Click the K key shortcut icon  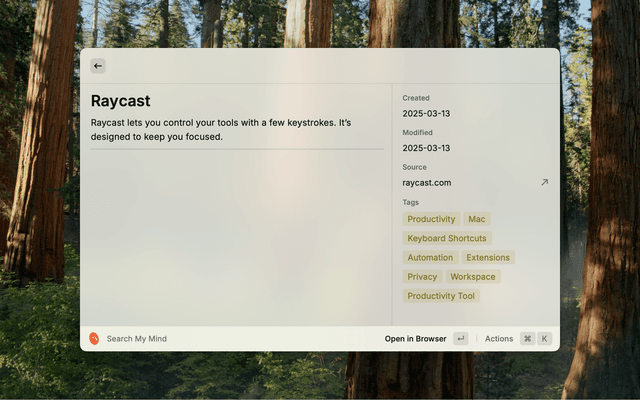(545, 339)
